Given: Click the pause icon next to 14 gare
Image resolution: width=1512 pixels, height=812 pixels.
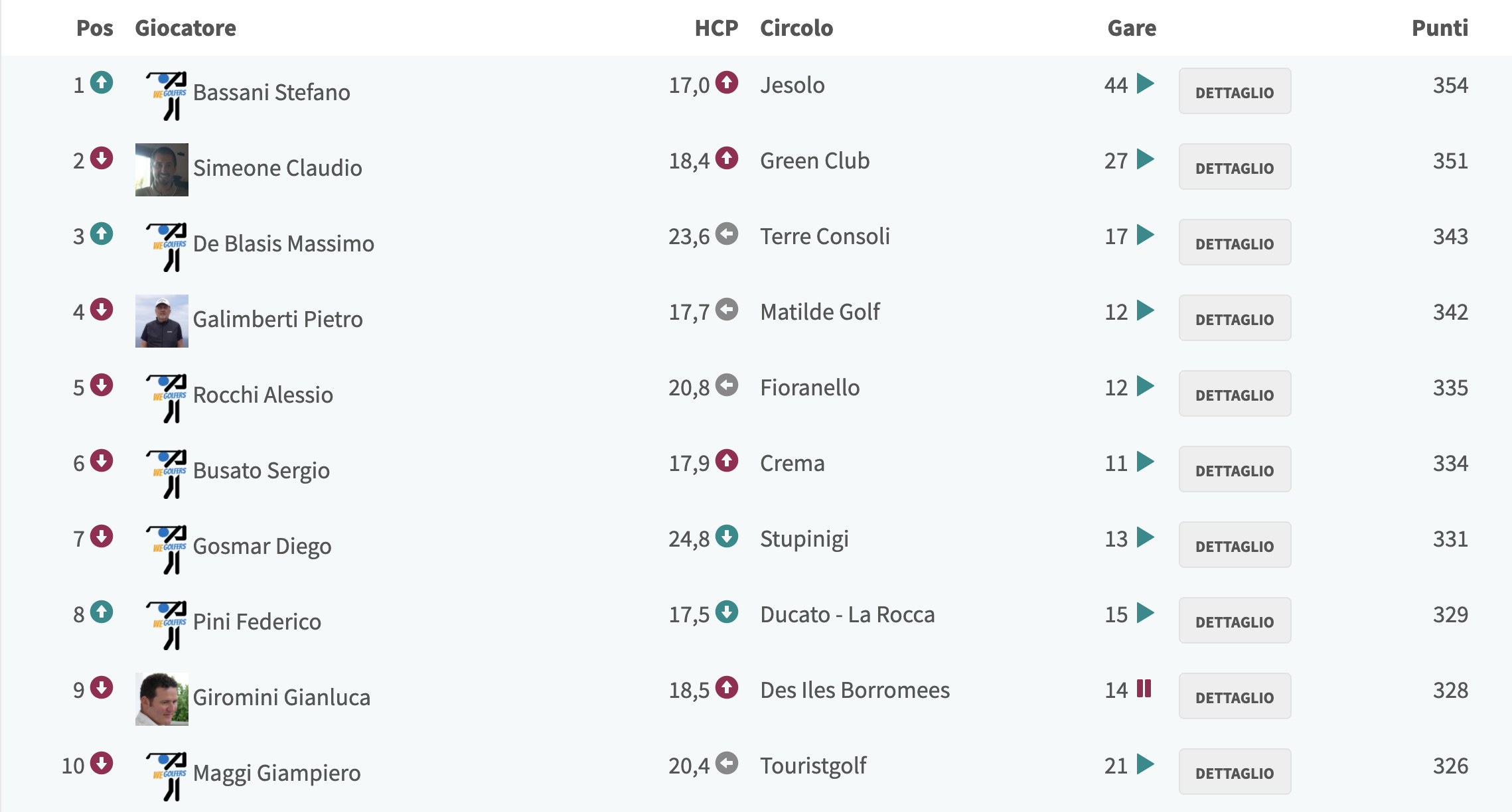Looking at the screenshot, I should point(1144,689).
